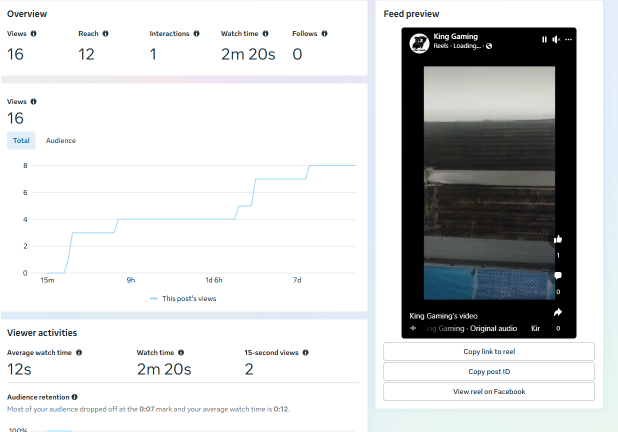
Task: Click the audio plus icon beside Original audio
Action: (x=413, y=328)
